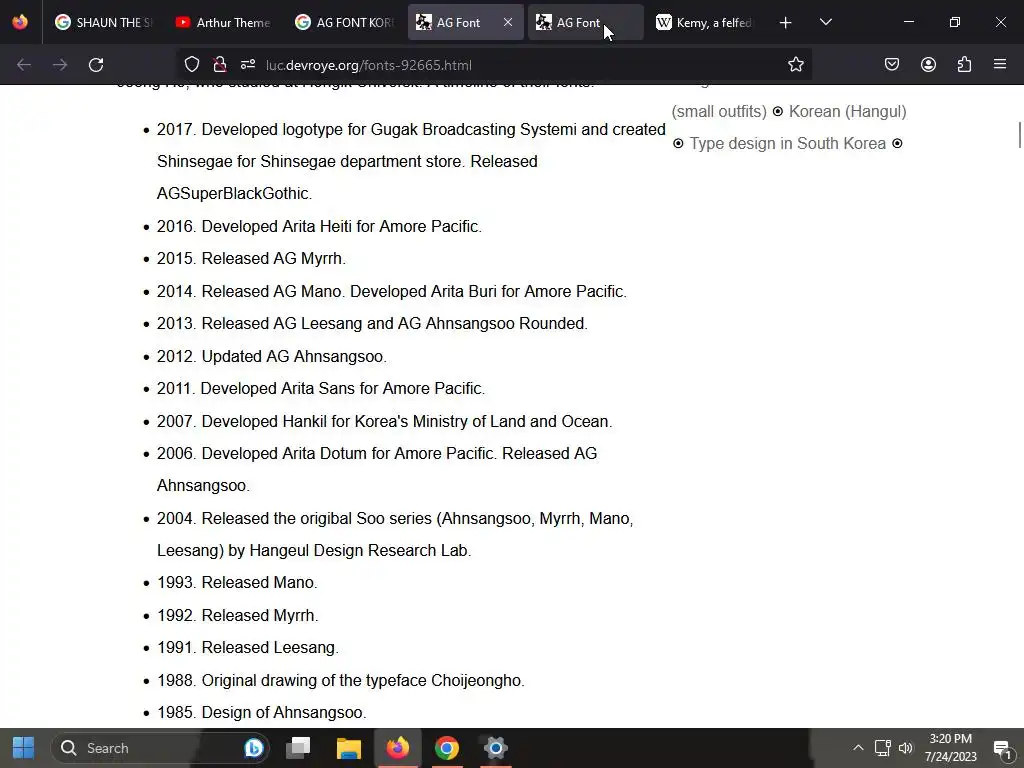Open Bing chat icon in search box
The height and width of the screenshot is (768, 1024).
[253, 748]
